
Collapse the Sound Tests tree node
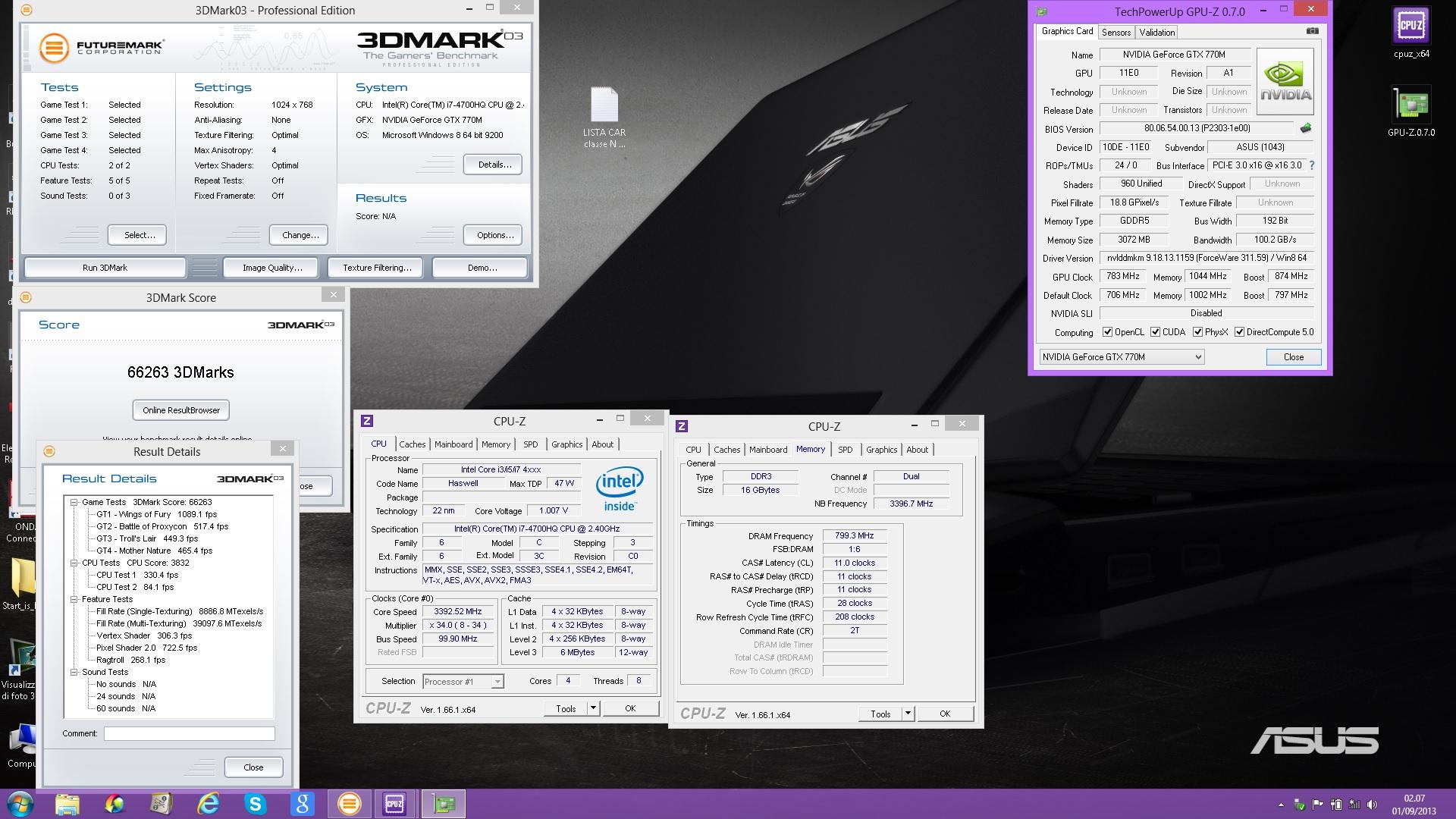point(74,672)
